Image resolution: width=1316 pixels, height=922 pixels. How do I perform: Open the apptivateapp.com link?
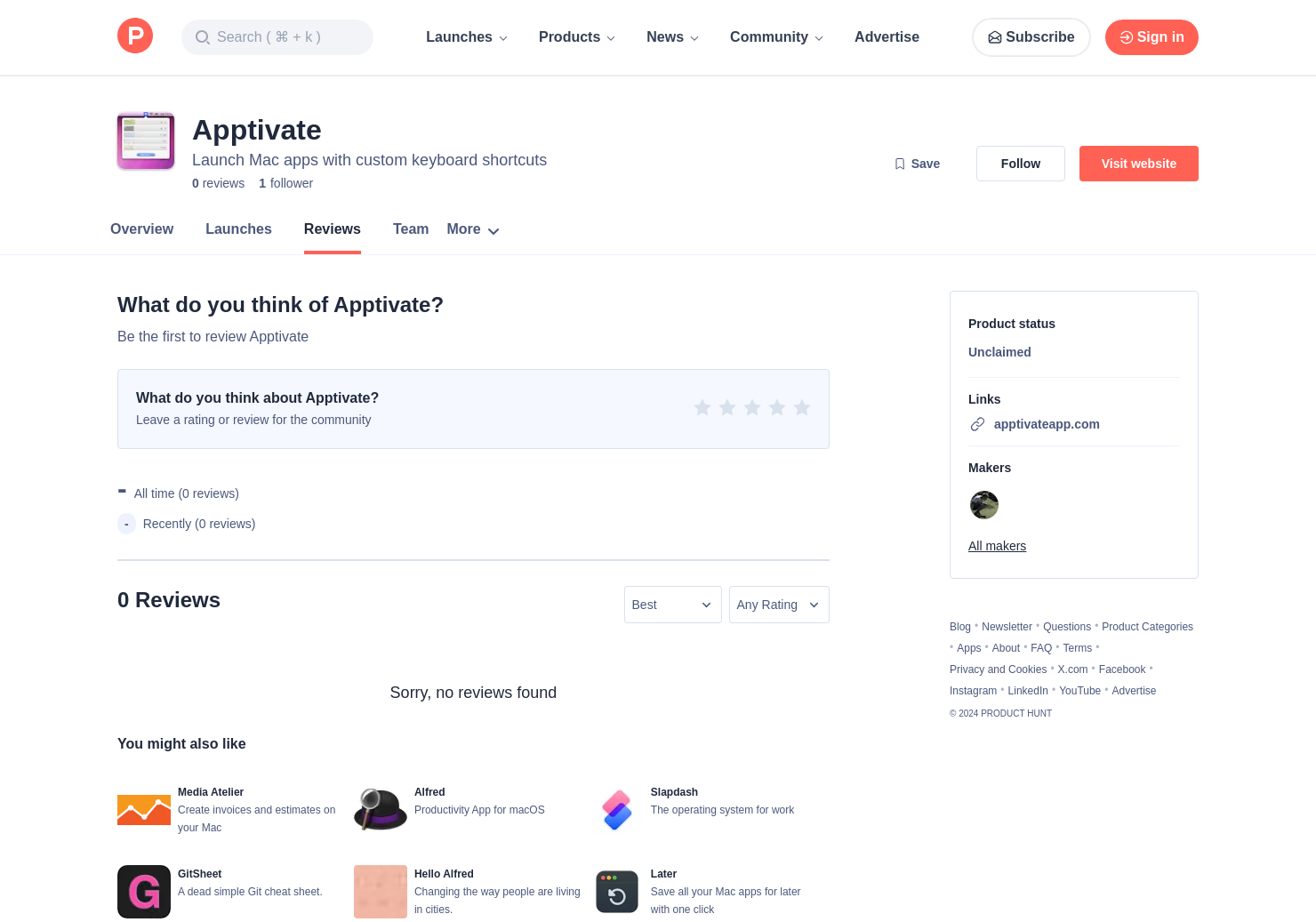point(1046,424)
